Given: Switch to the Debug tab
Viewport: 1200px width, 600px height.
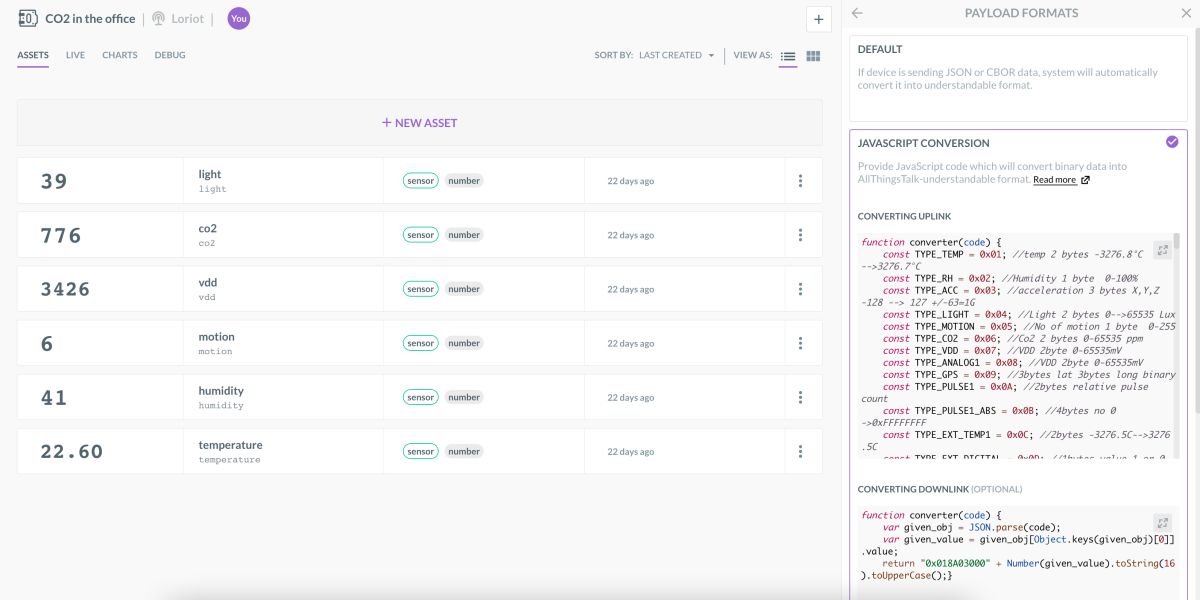Looking at the screenshot, I should tap(170, 55).
